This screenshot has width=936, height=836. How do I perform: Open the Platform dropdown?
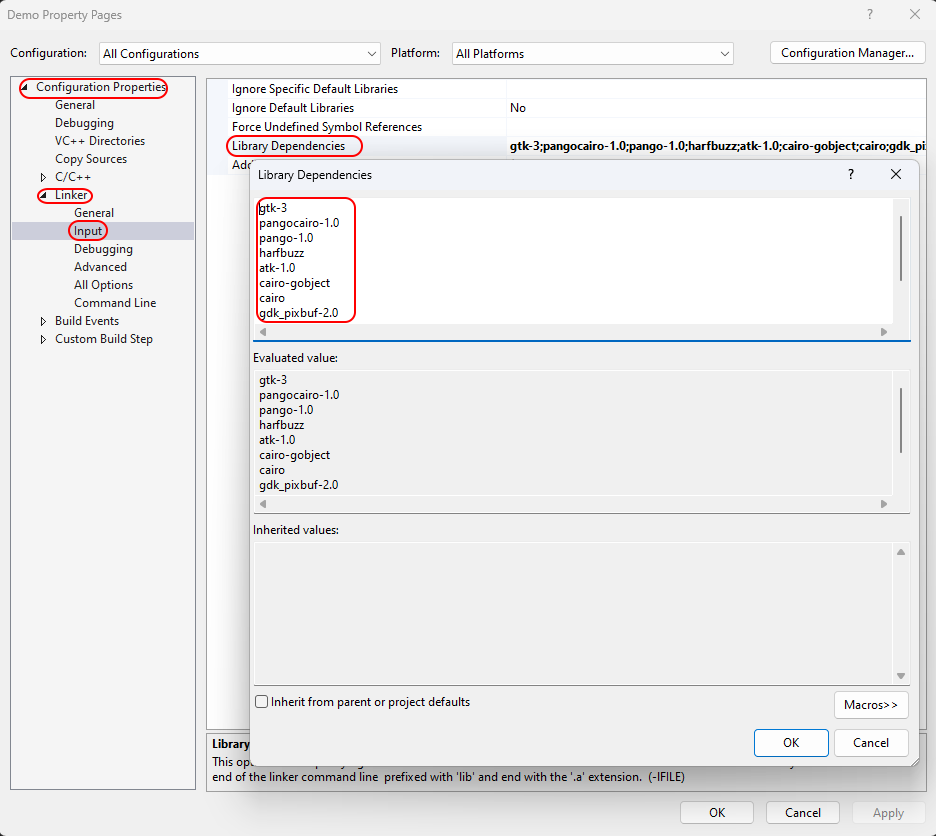(x=592, y=54)
